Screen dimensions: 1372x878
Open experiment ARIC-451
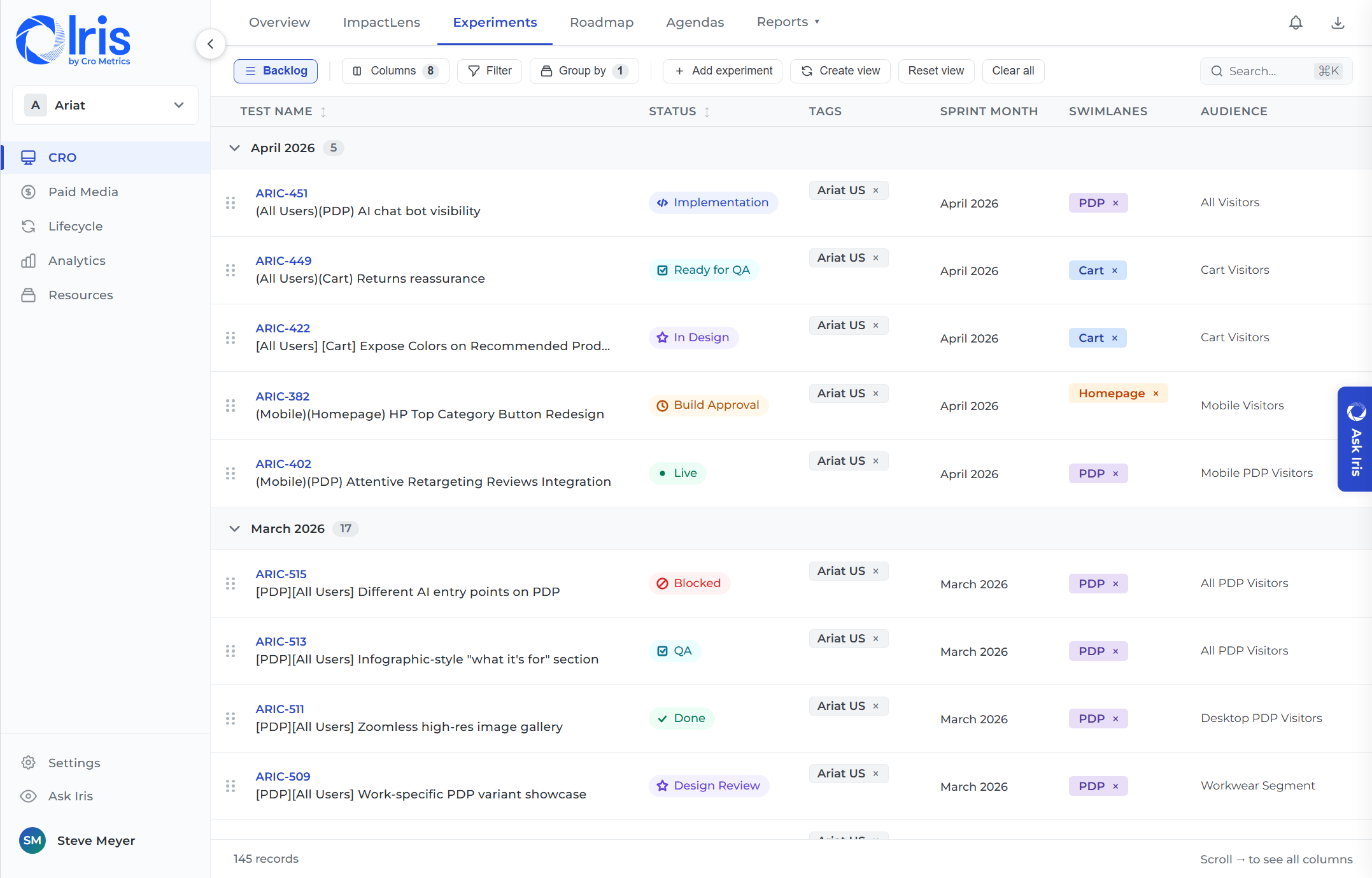[282, 193]
